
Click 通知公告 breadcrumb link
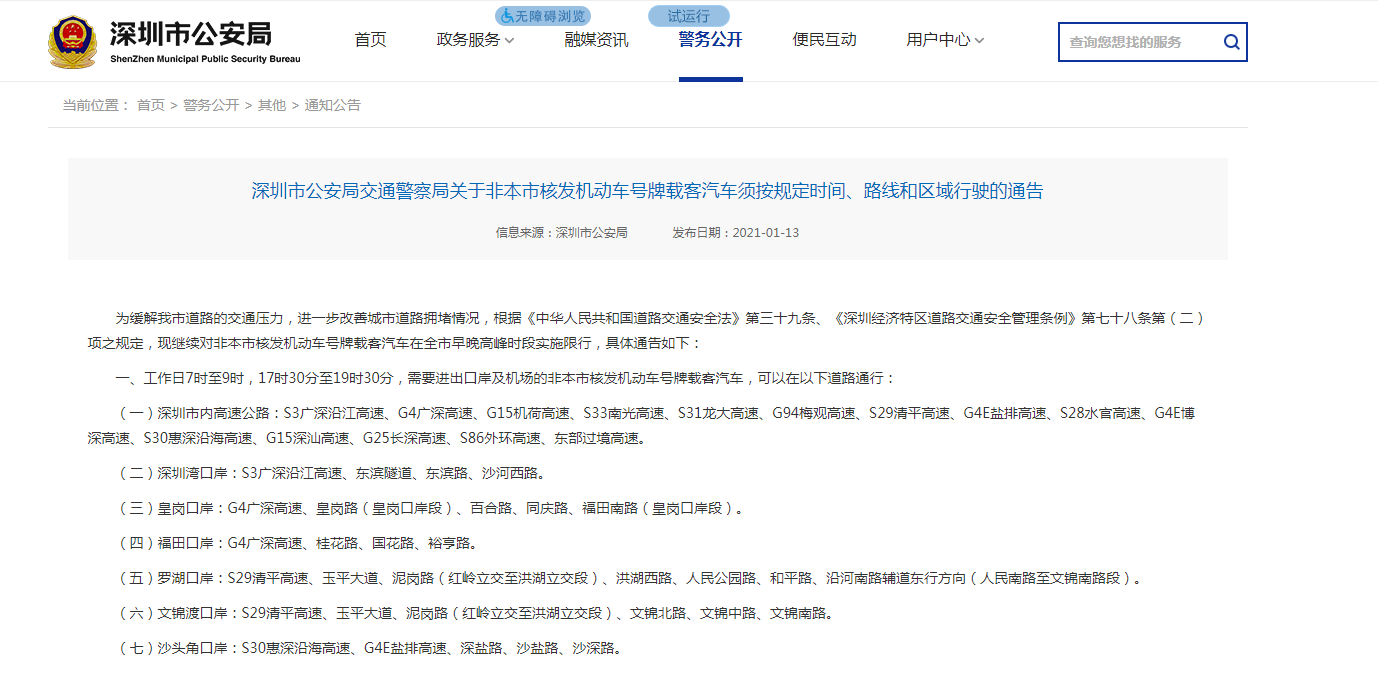tap(332, 105)
